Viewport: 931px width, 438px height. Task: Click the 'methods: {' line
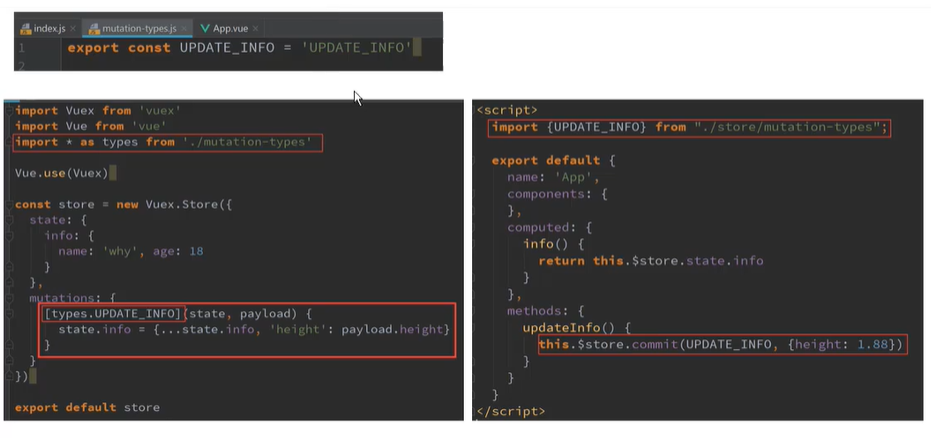pos(546,311)
